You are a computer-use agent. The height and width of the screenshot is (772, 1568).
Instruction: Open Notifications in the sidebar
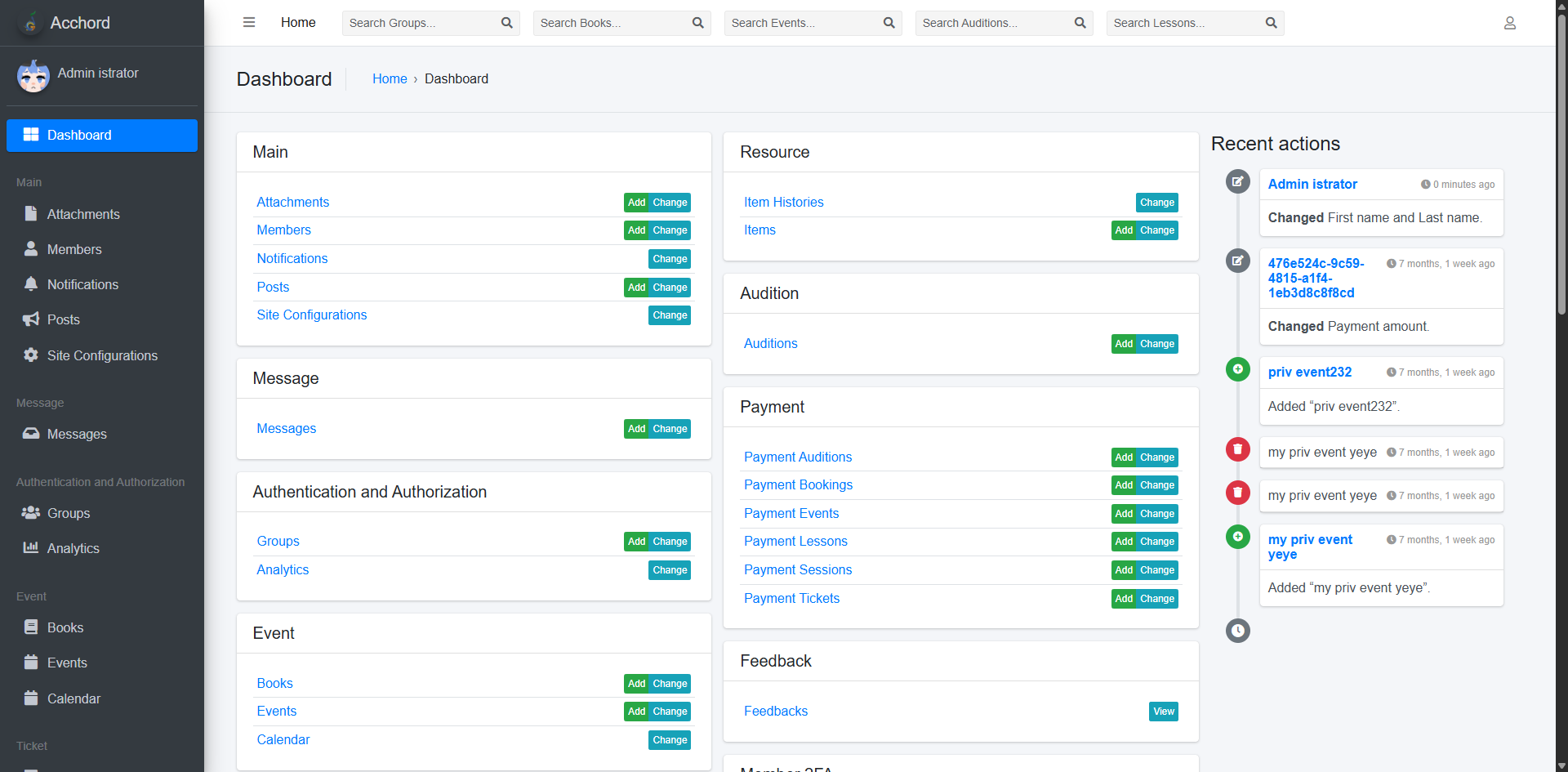click(x=82, y=284)
